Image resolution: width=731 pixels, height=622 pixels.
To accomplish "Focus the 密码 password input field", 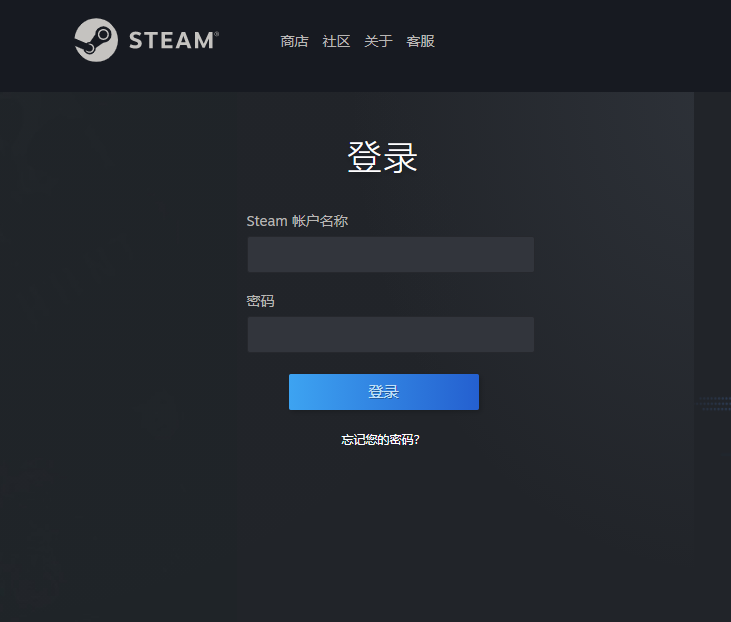I will (x=391, y=335).
